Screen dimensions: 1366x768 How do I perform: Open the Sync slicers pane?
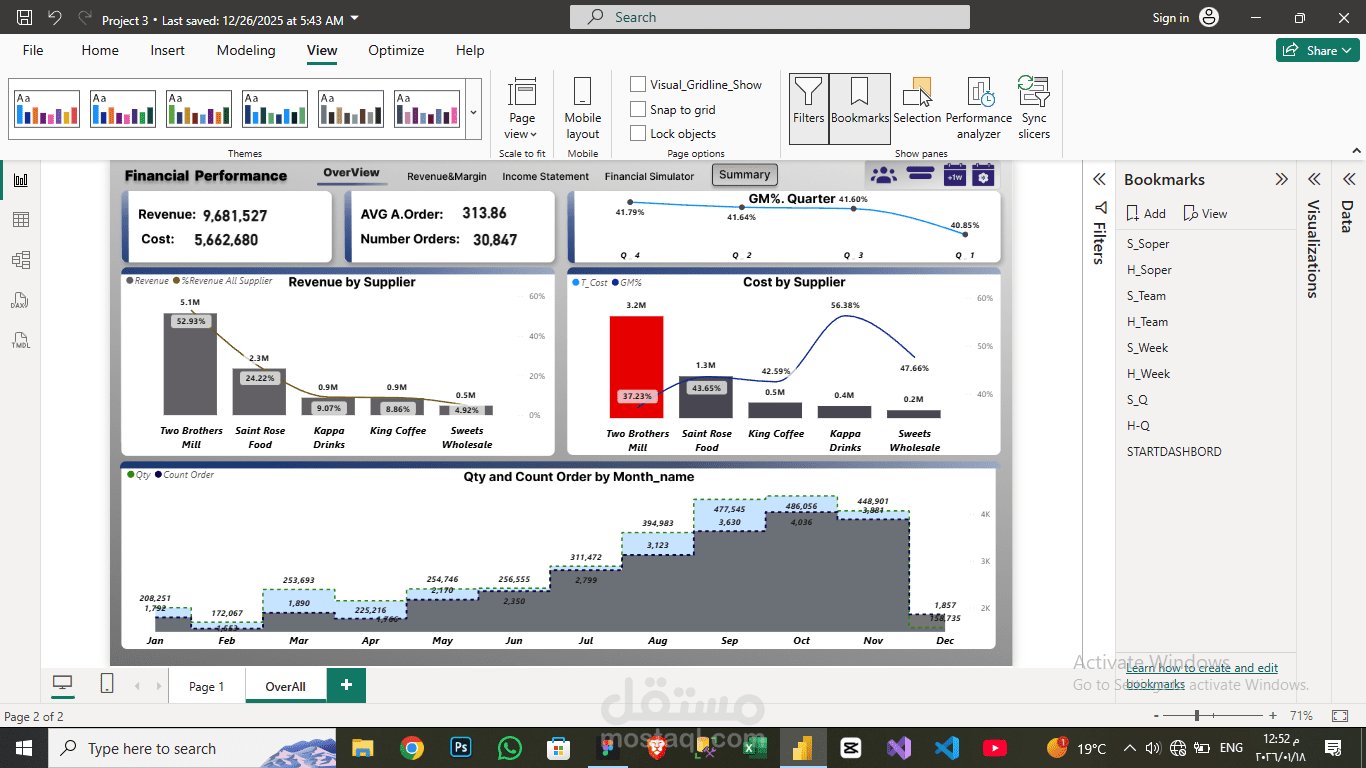pos(1034,108)
